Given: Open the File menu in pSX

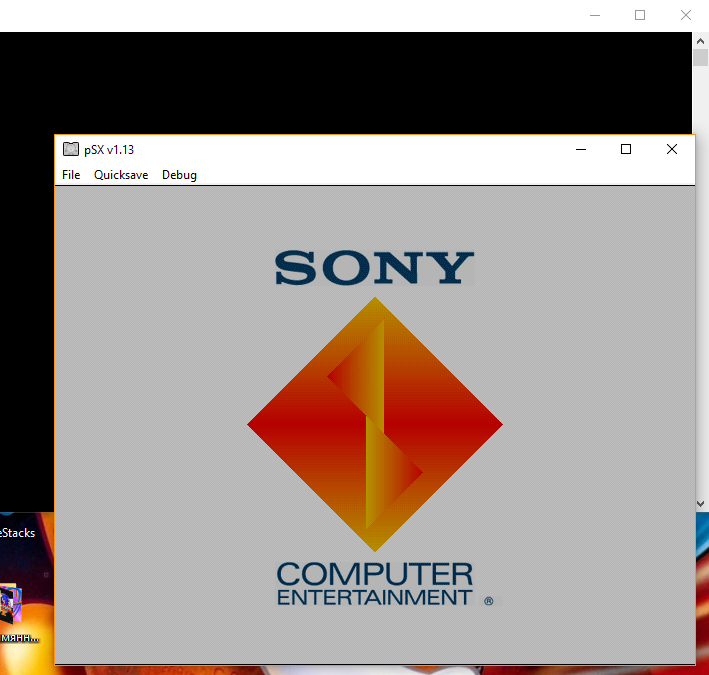Looking at the screenshot, I should coord(71,175).
